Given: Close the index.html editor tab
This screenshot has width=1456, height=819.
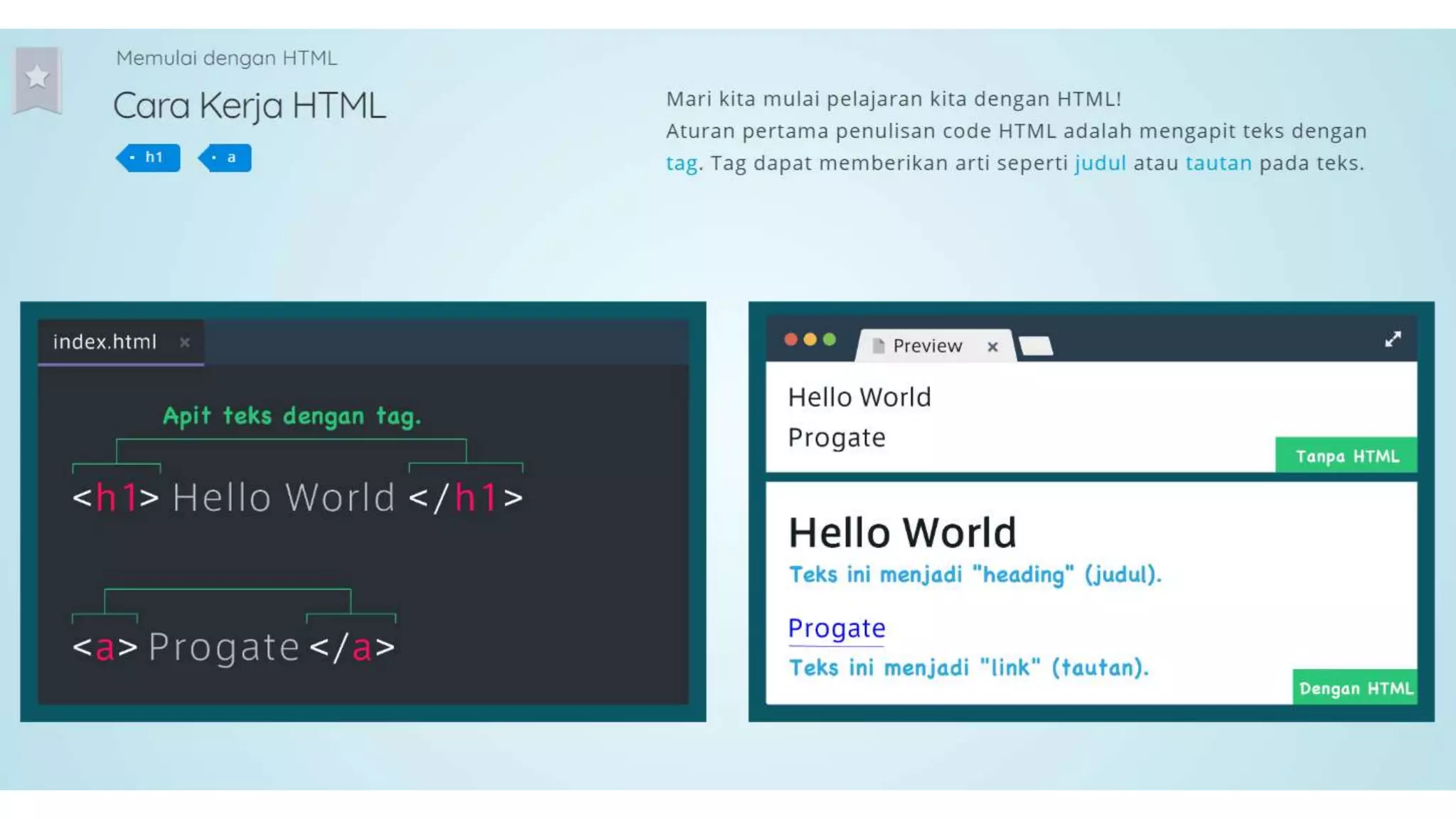Looking at the screenshot, I should [185, 343].
